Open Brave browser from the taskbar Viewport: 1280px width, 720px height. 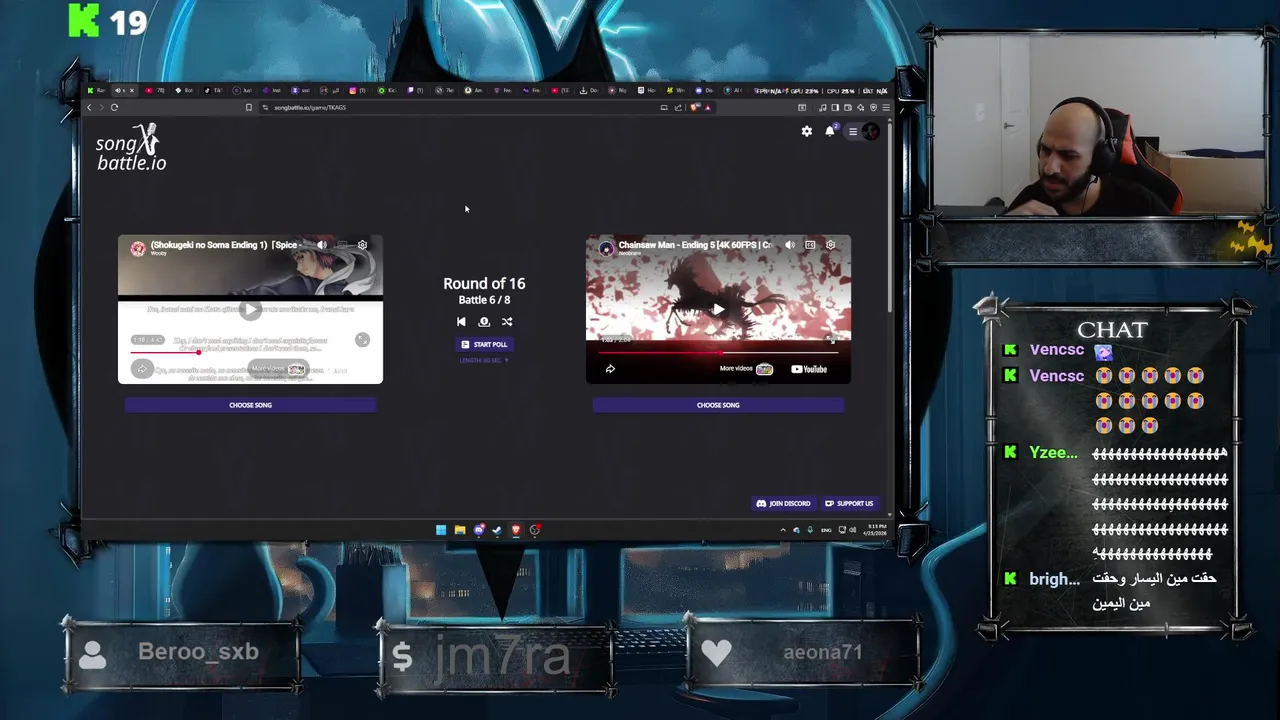516,530
